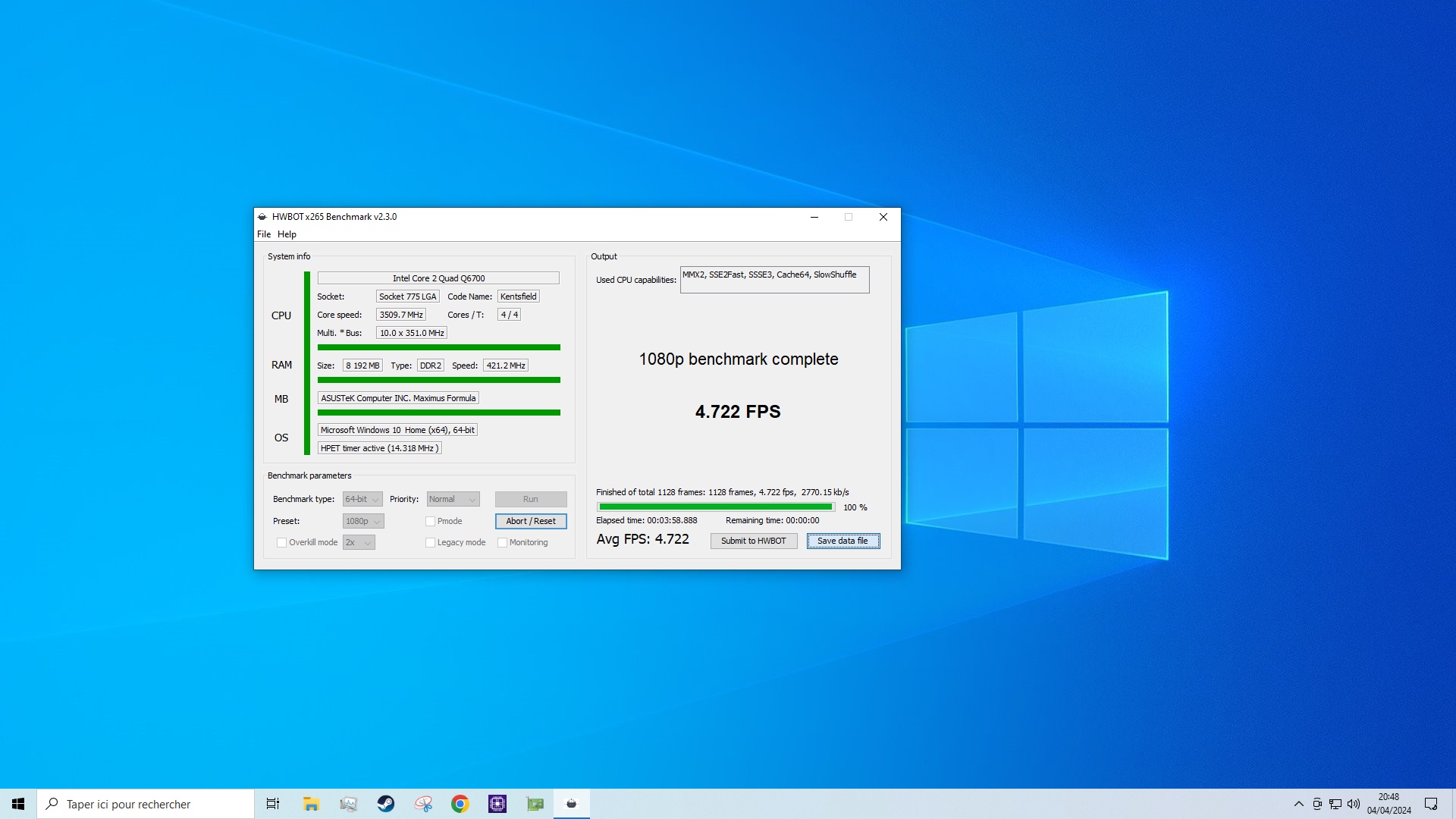Click Submit to HWBOT button
Image resolution: width=1456 pixels, height=819 pixels.
tap(754, 541)
